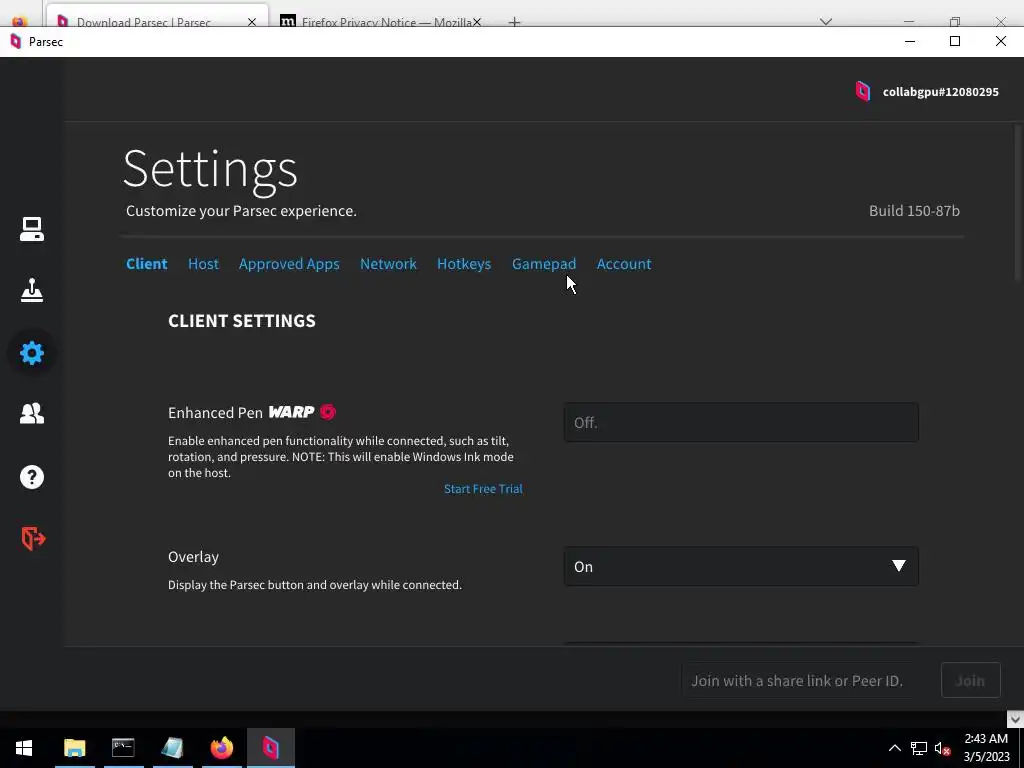Image resolution: width=1024 pixels, height=768 pixels.
Task: Open File Explorer from the taskbar
Action: click(74, 748)
